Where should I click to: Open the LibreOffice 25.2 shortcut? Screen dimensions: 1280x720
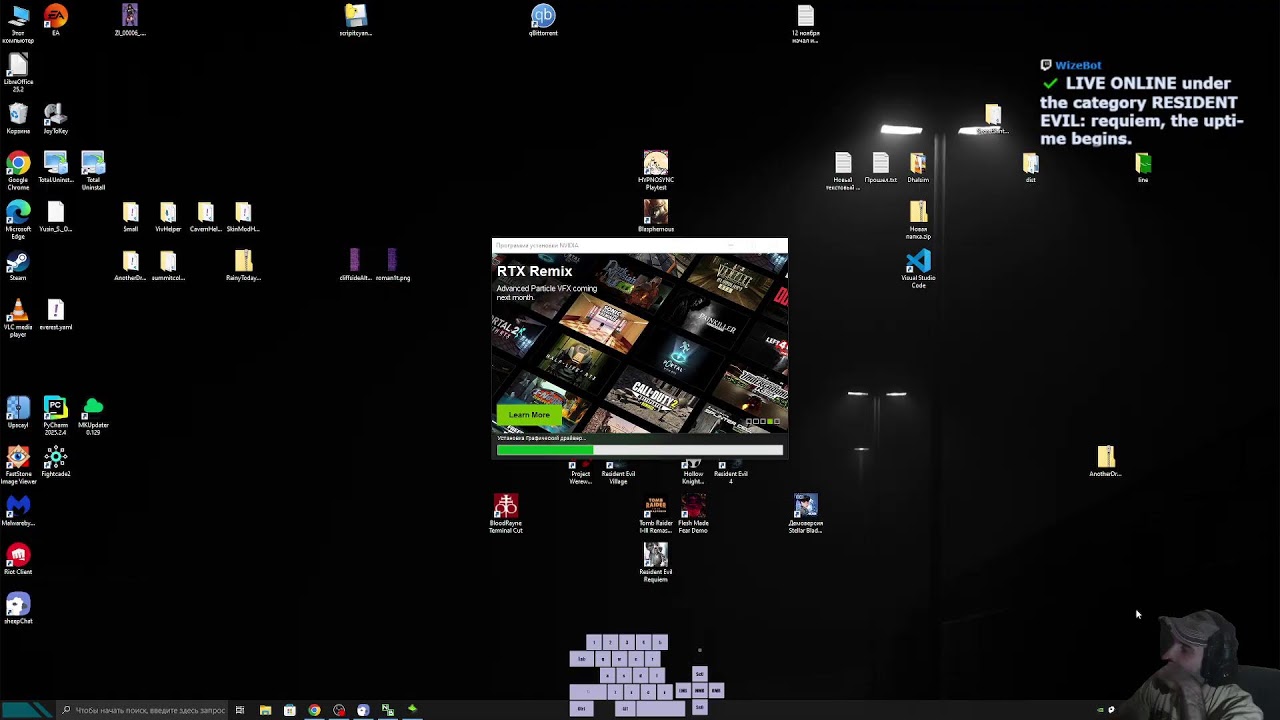(18, 72)
